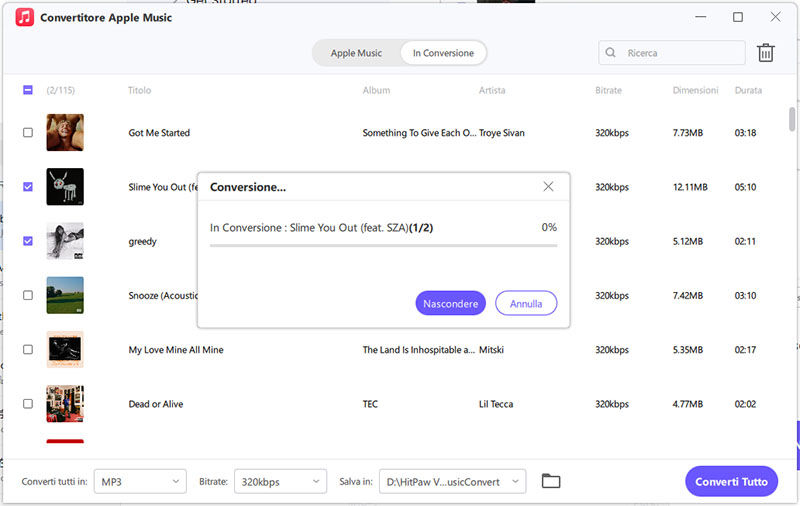The height and width of the screenshot is (506, 800).
Task: Open the 320kbps bitrate dropdown
Action: tap(280, 482)
